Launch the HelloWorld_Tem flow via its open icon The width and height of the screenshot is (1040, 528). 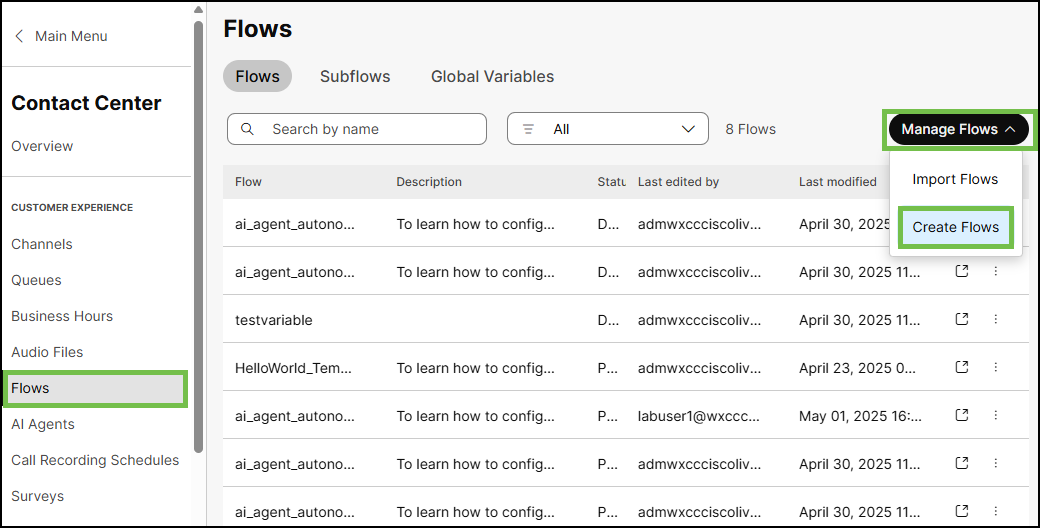[962, 367]
